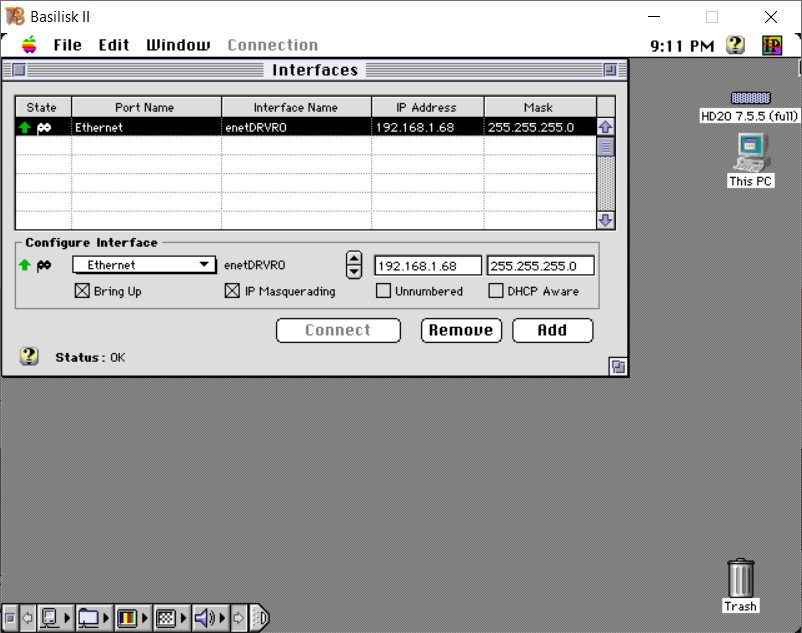Screen dimensions: 802x633
Task: Collapse the Control Strip using its end tab
Action: (260, 618)
